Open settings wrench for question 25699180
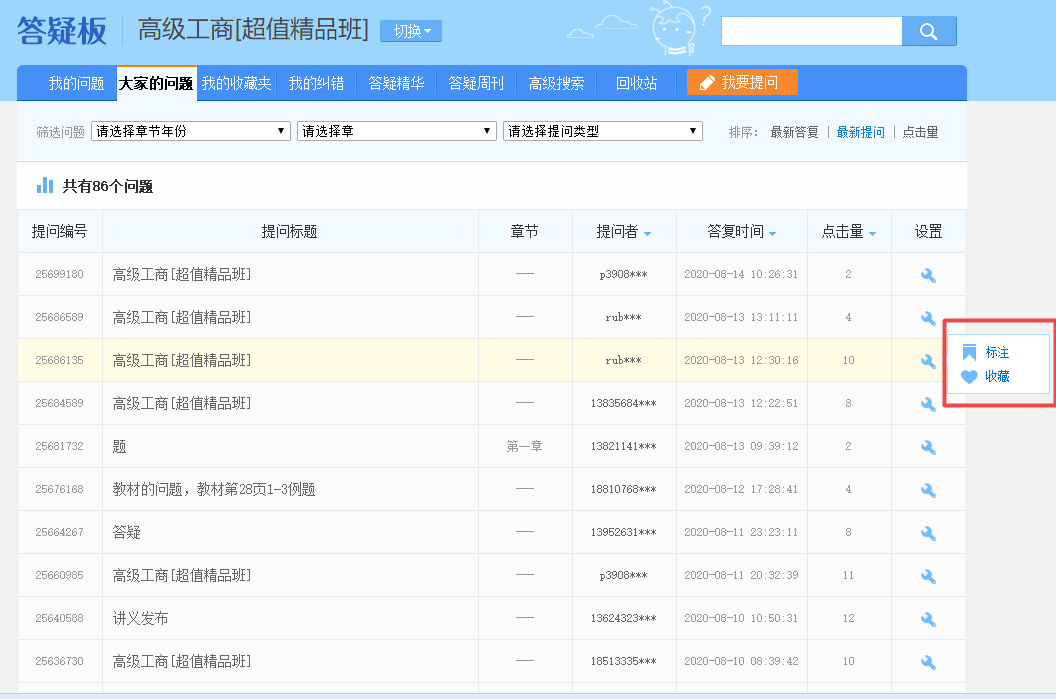This screenshot has height=699, width=1056. pos(927,274)
